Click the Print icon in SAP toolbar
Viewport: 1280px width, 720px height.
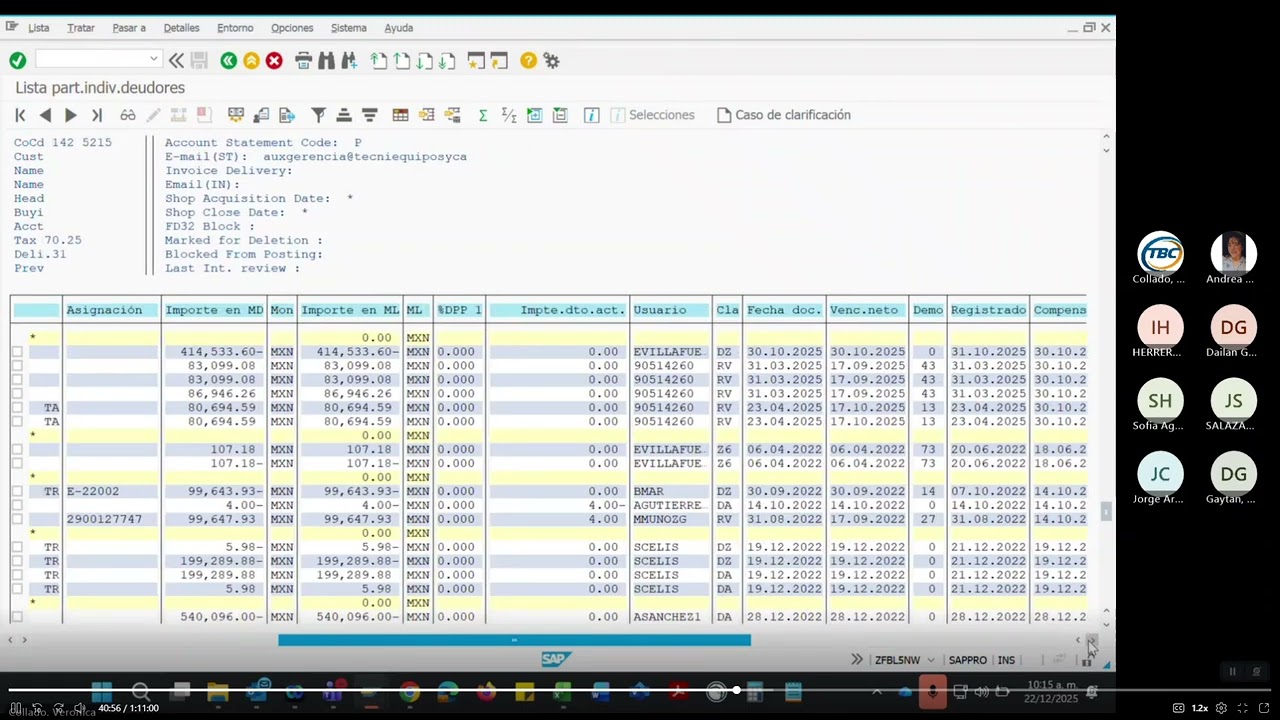point(303,61)
